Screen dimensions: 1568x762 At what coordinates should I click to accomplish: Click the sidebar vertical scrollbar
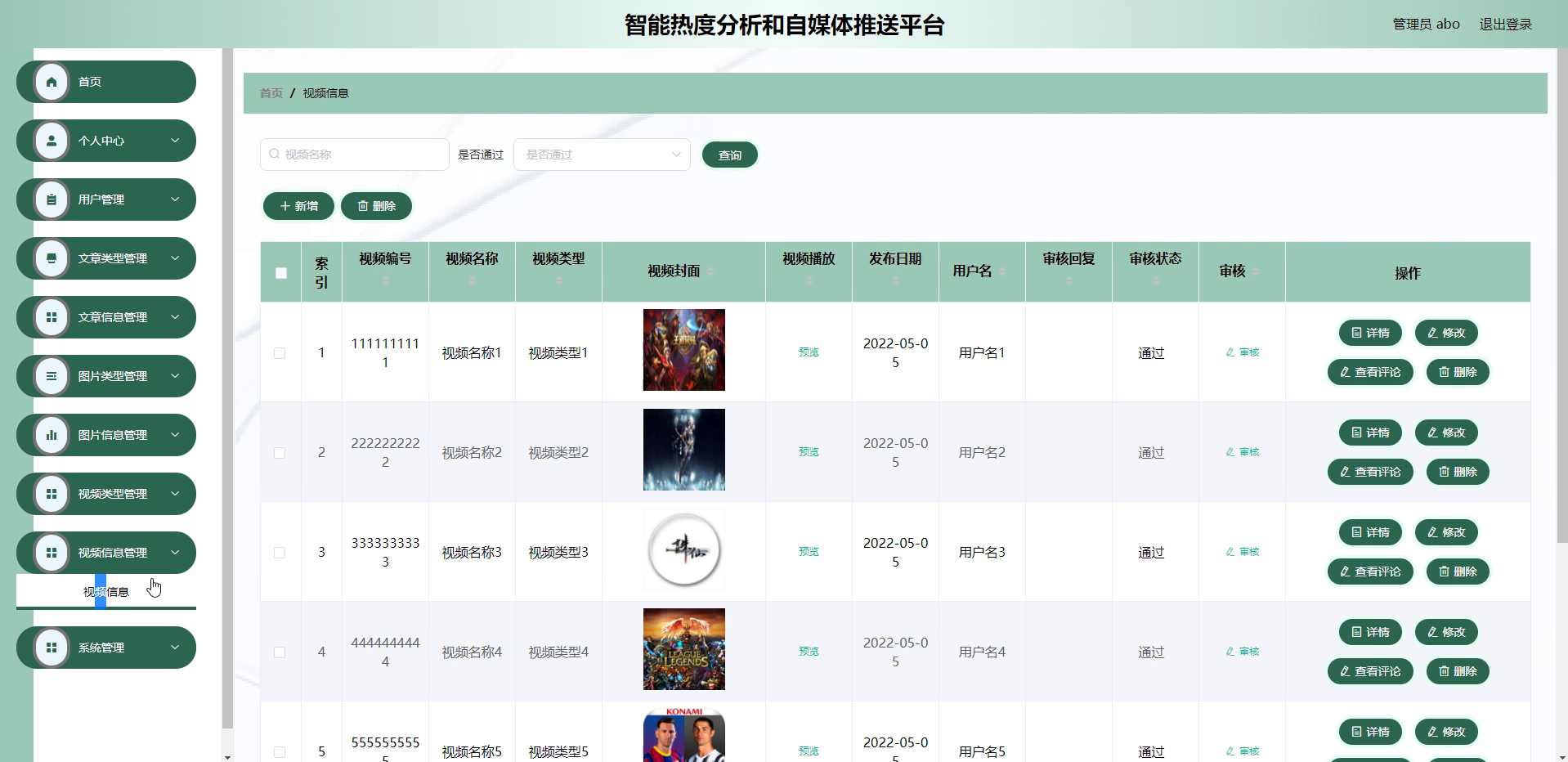tap(227, 388)
